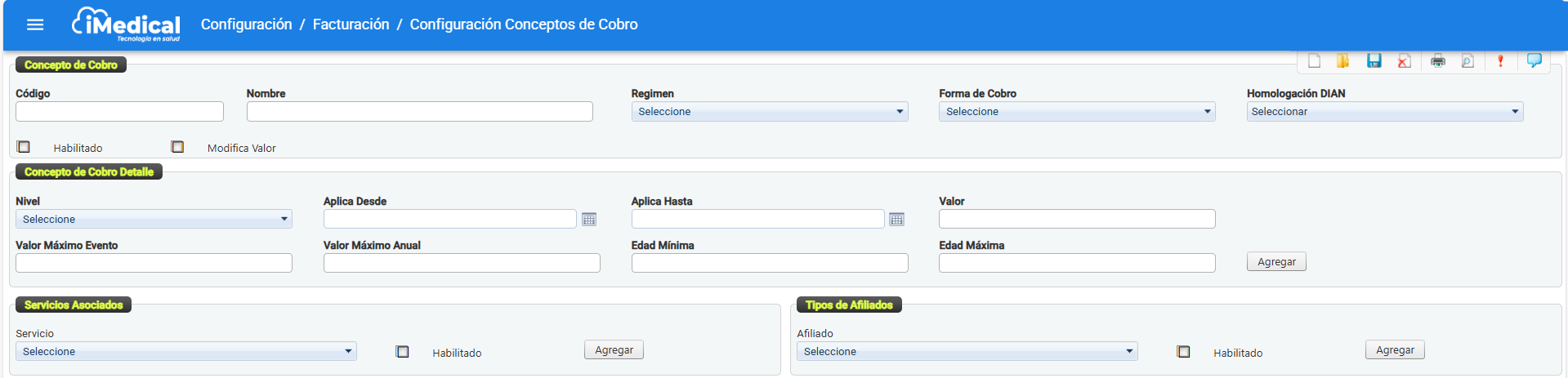Click the new blank document icon
The height and width of the screenshot is (378, 1568).
pos(1314,61)
